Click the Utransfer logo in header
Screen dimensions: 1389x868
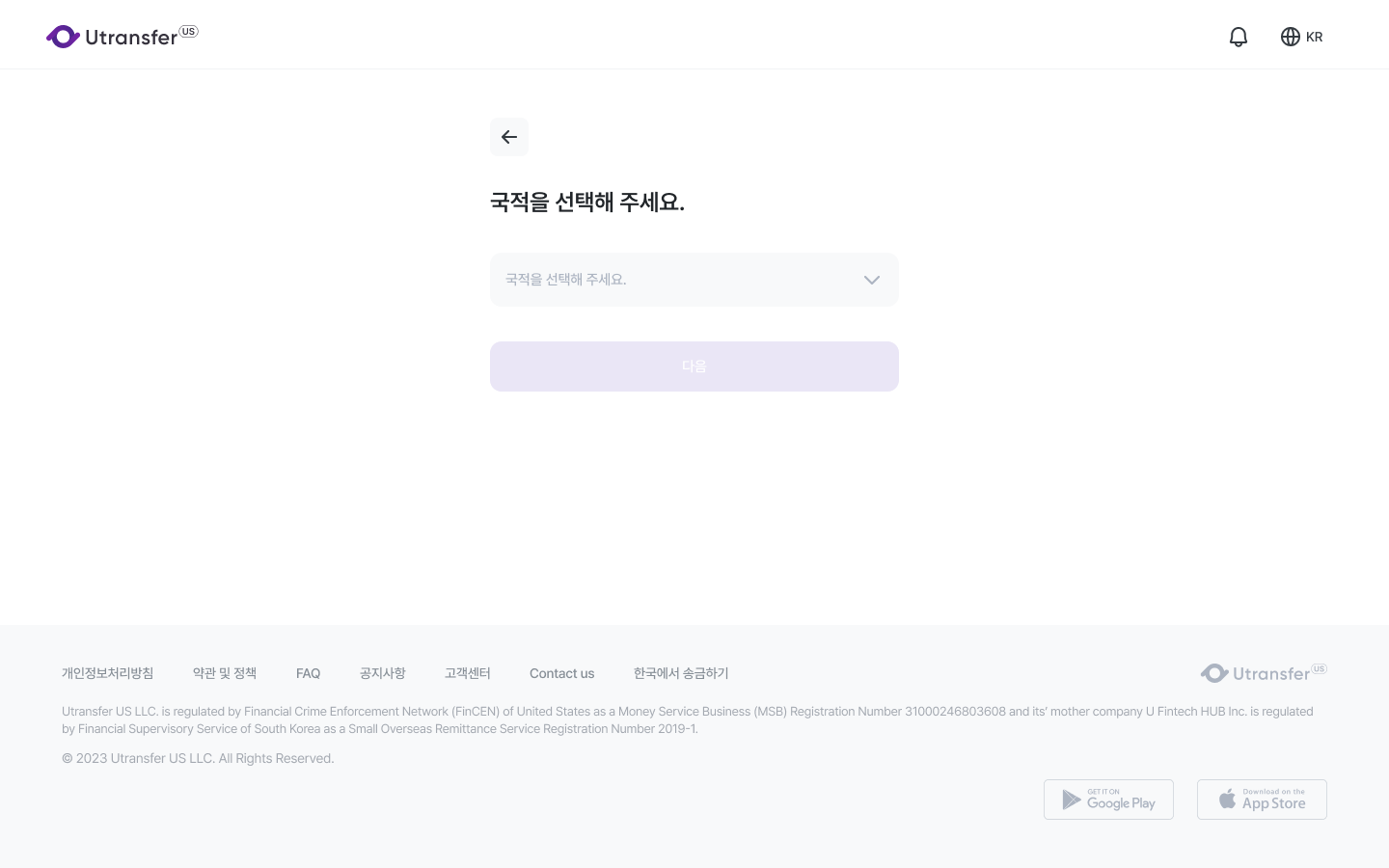[x=122, y=37]
